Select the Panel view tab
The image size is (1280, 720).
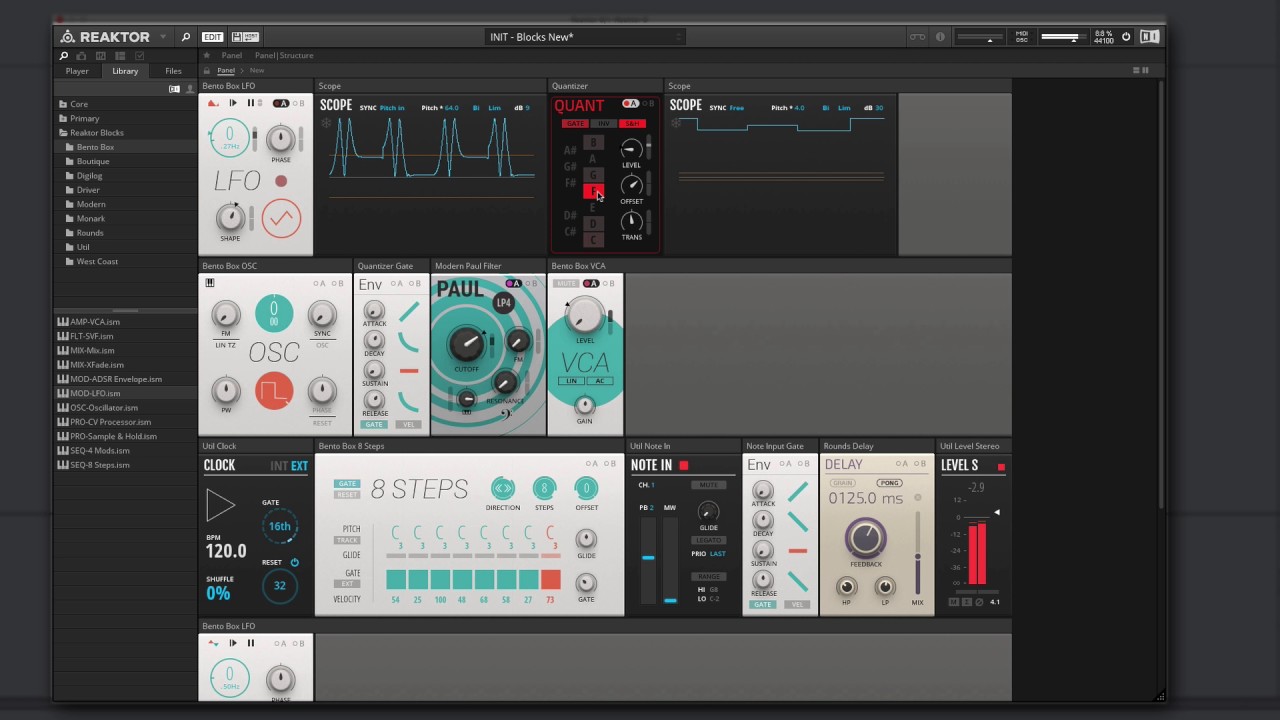(231, 55)
